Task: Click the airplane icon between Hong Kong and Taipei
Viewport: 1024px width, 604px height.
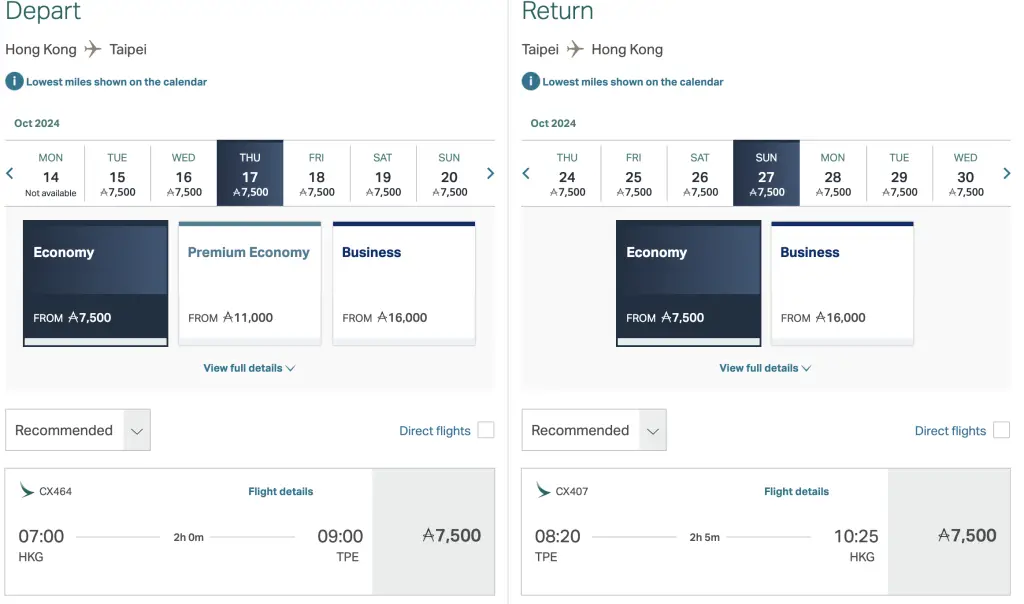Action: click(x=92, y=48)
